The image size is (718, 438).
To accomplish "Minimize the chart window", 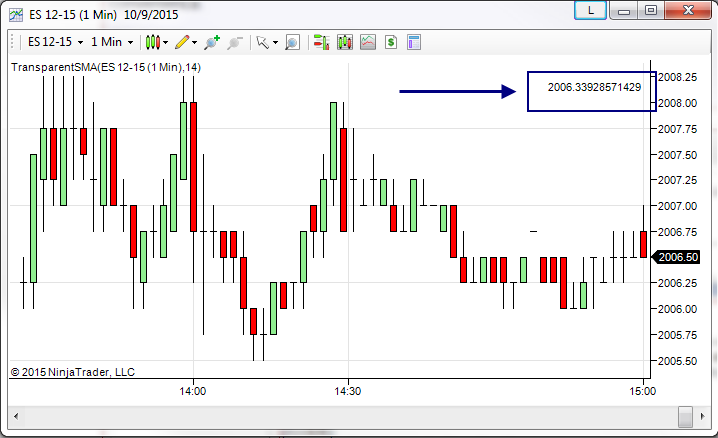I will 623,10.
